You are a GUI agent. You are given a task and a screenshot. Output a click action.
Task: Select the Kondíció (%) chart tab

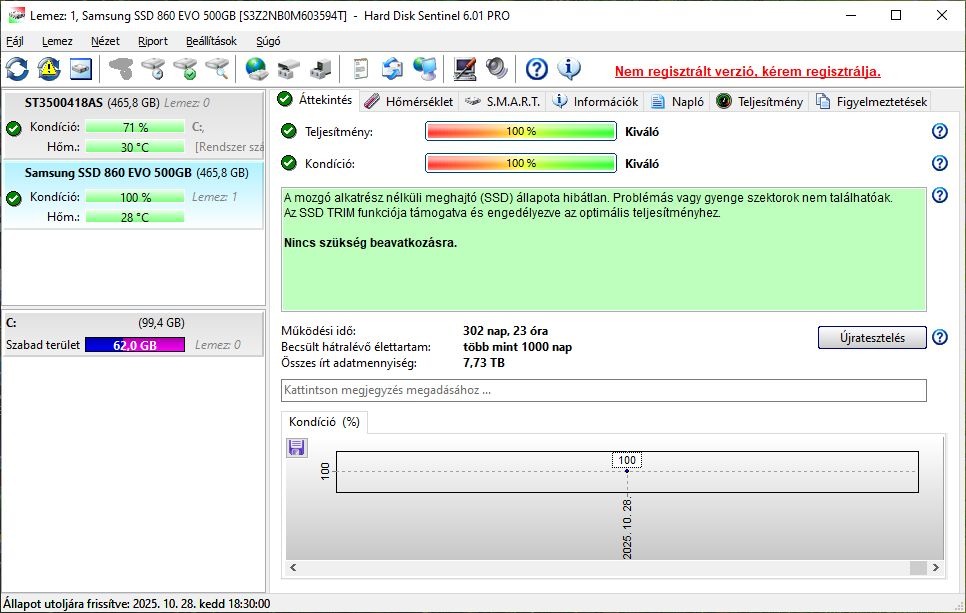pyautogui.click(x=324, y=422)
